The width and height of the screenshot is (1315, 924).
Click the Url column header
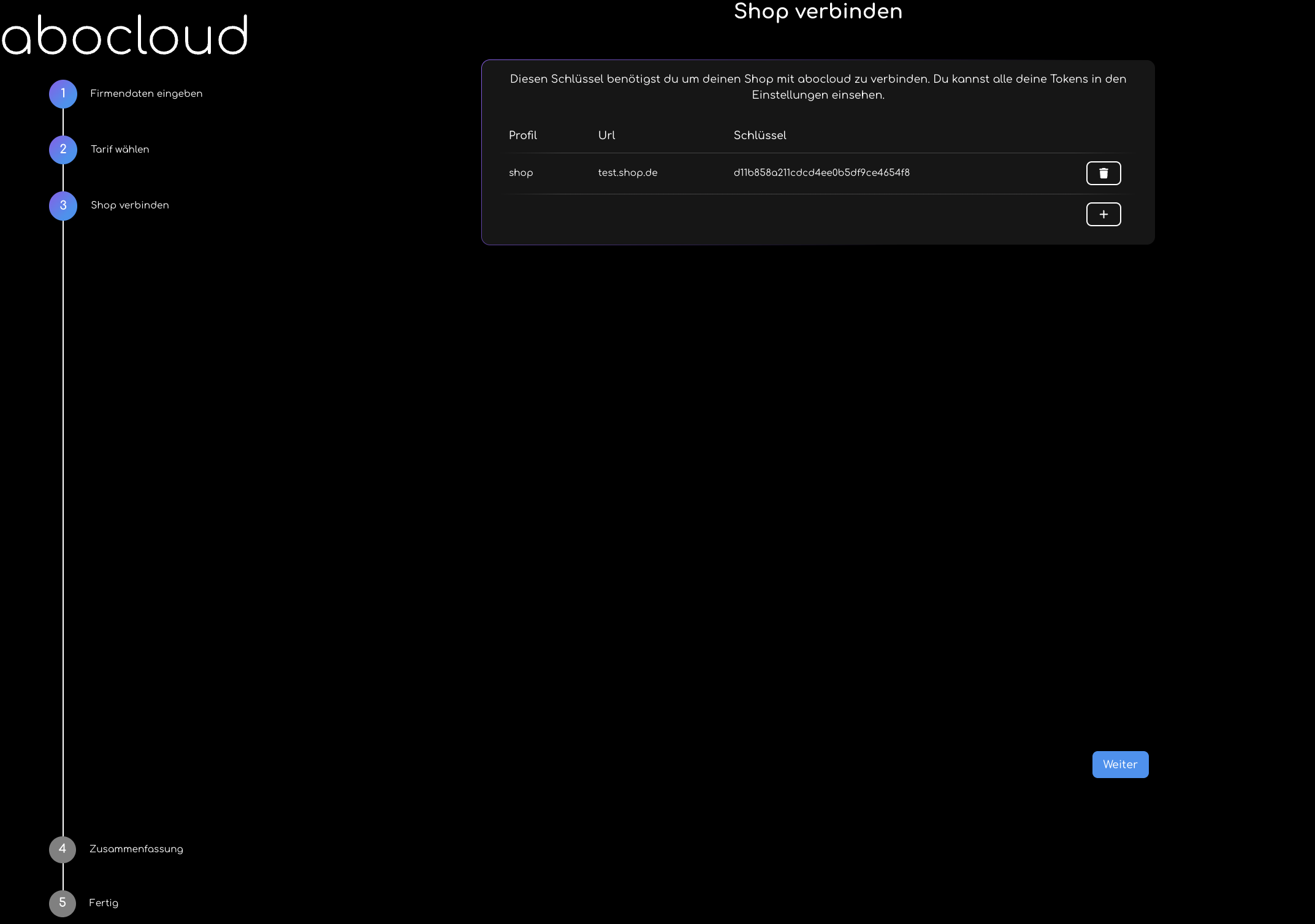[x=606, y=135]
